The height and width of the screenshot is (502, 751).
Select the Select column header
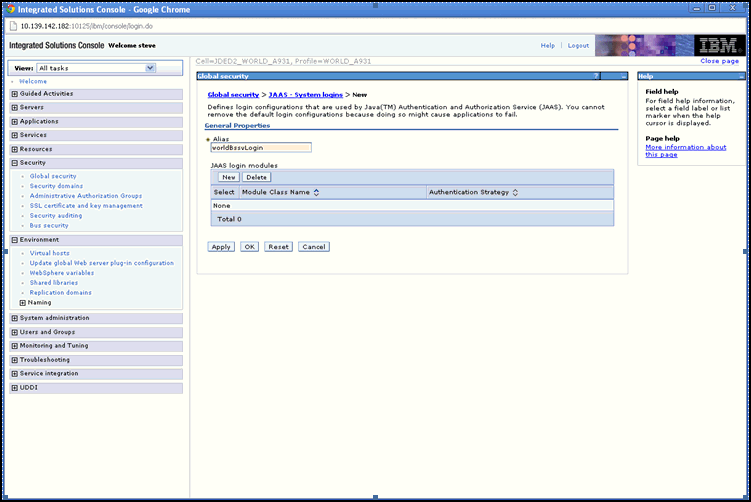(x=224, y=192)
